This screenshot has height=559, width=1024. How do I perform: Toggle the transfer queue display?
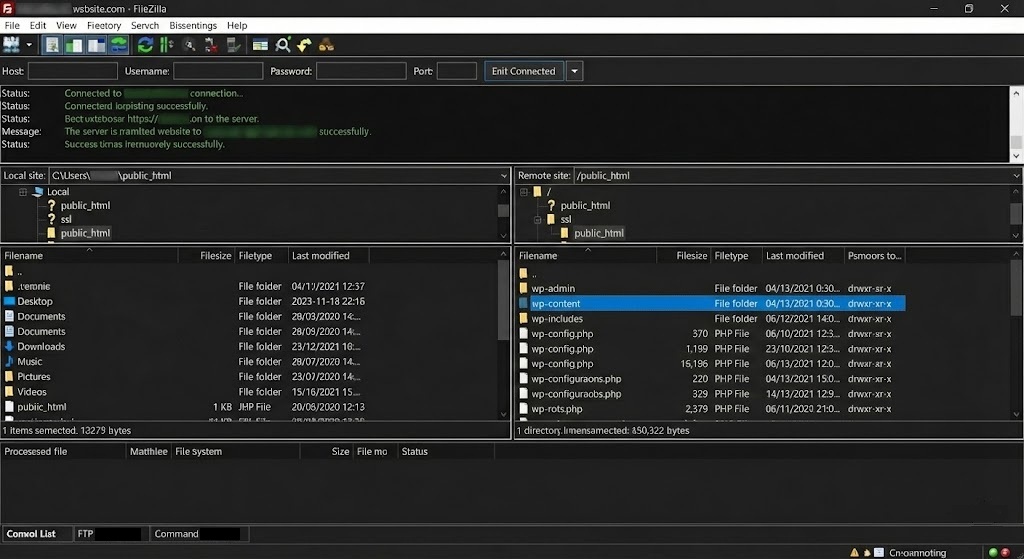pos(119,44)
